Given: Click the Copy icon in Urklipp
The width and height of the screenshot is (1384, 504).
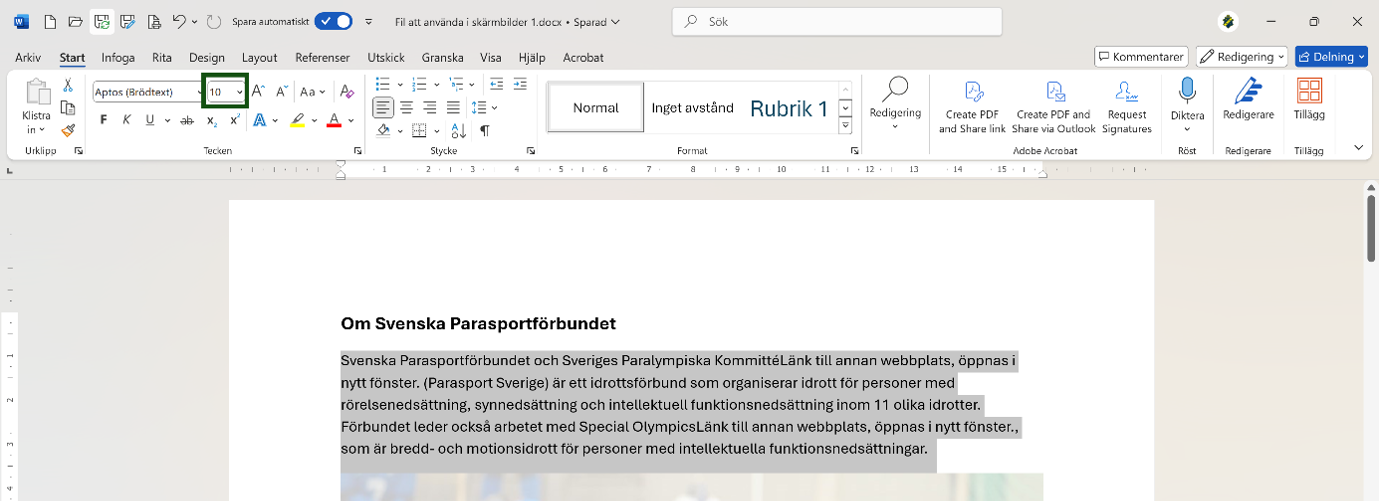Looking at the screenshot, I should tap(68, 108).
